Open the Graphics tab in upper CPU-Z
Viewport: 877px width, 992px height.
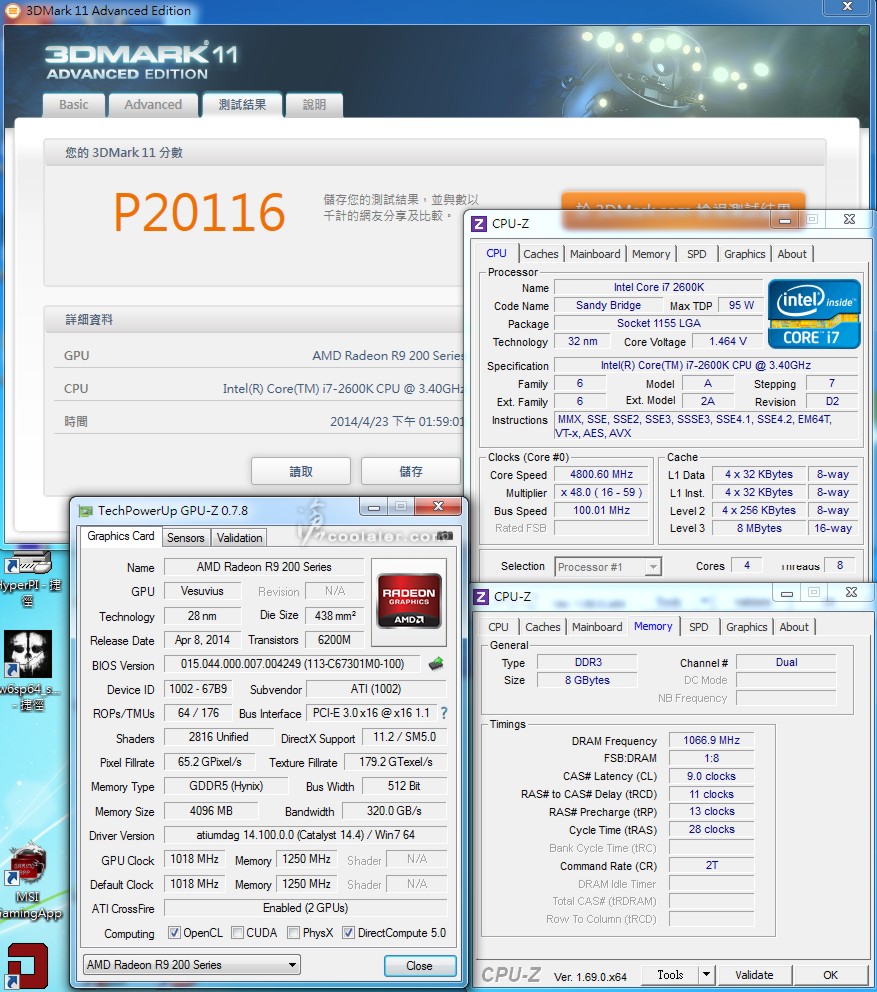(x=744, y=254)
